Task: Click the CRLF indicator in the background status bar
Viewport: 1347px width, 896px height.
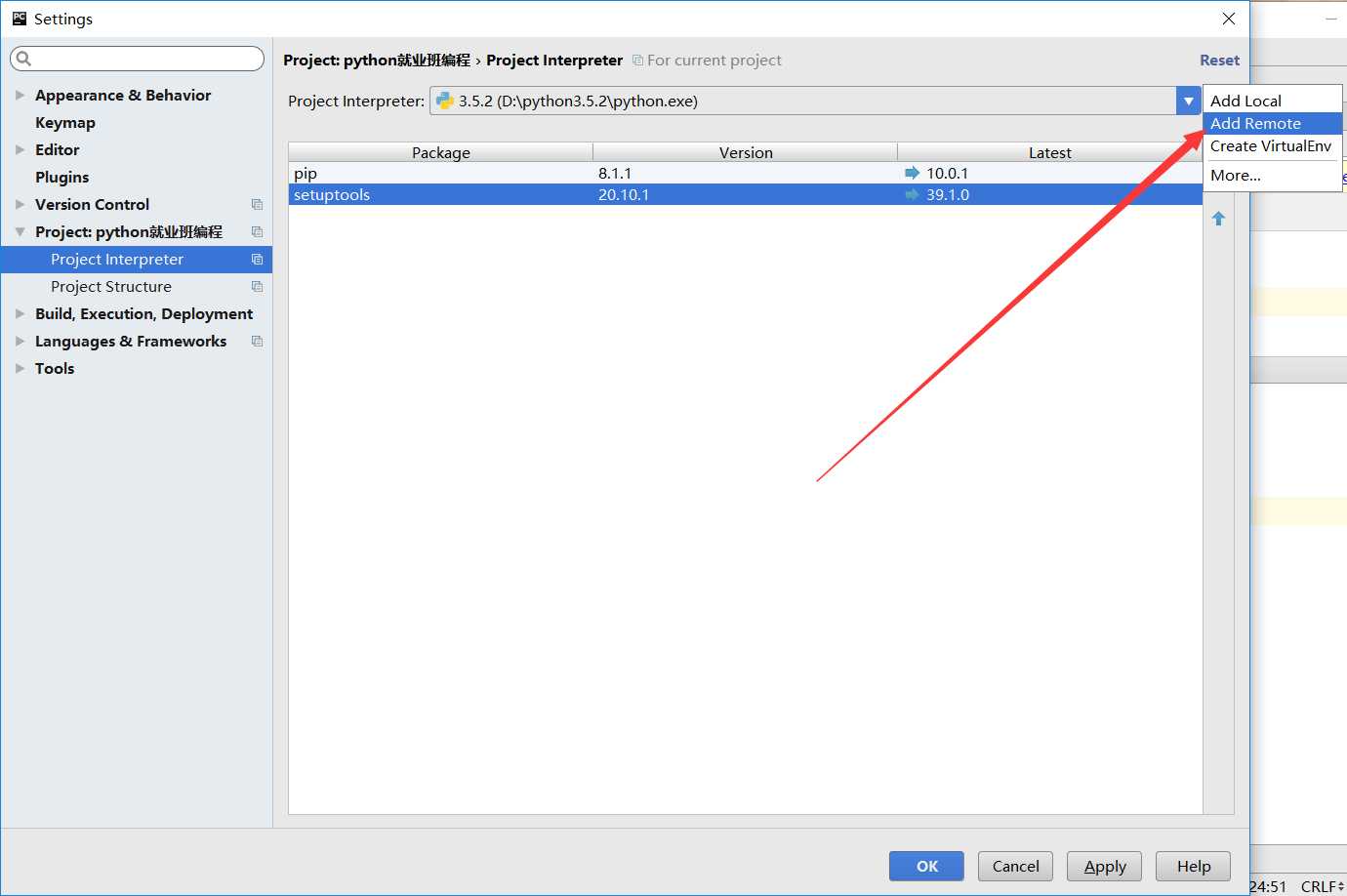Action: 1322,886
